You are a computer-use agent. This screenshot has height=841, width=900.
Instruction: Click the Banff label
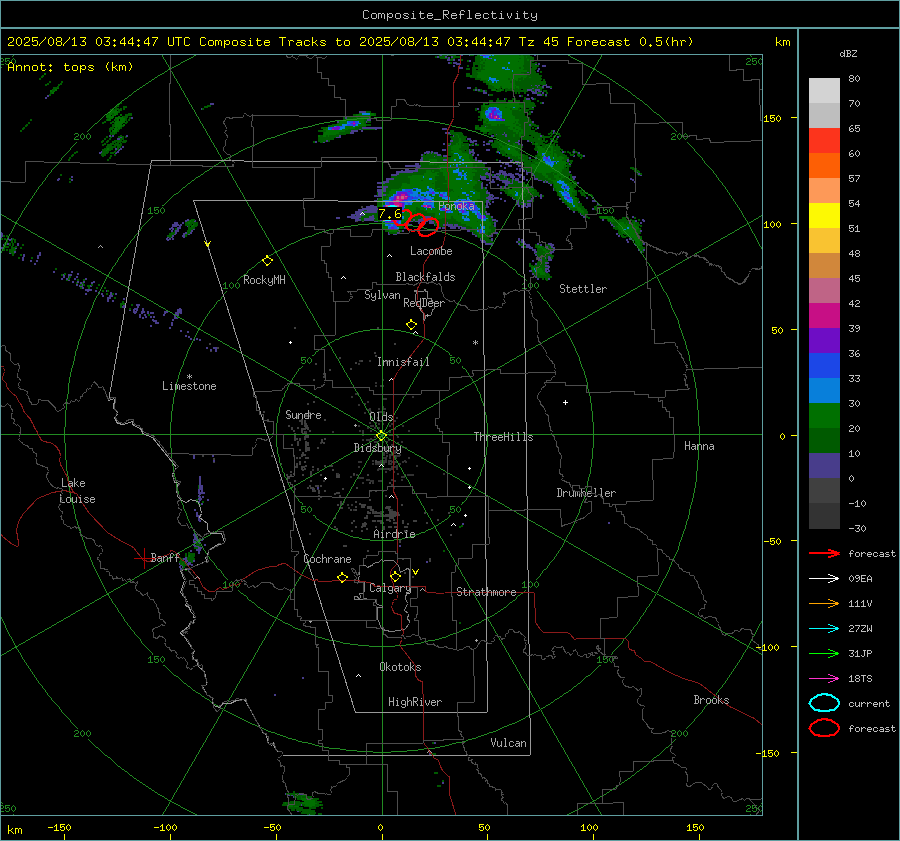(165, 558)
